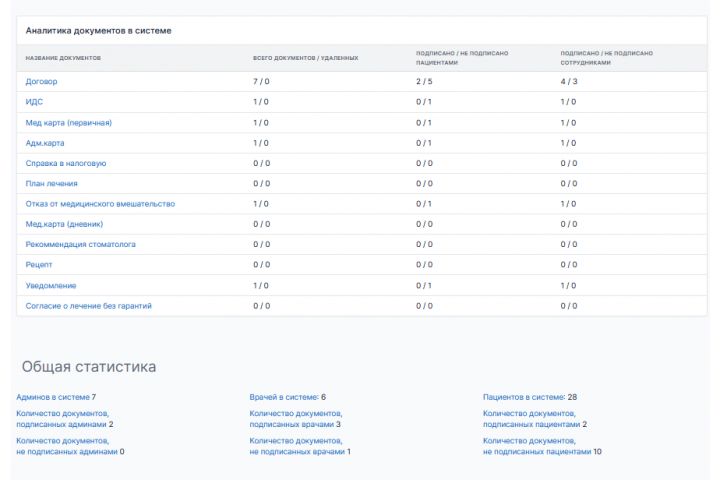Open Мед карта (первичная) link
Image resolution: width=720 pixels, height=480 pixels.
point(68,122)
